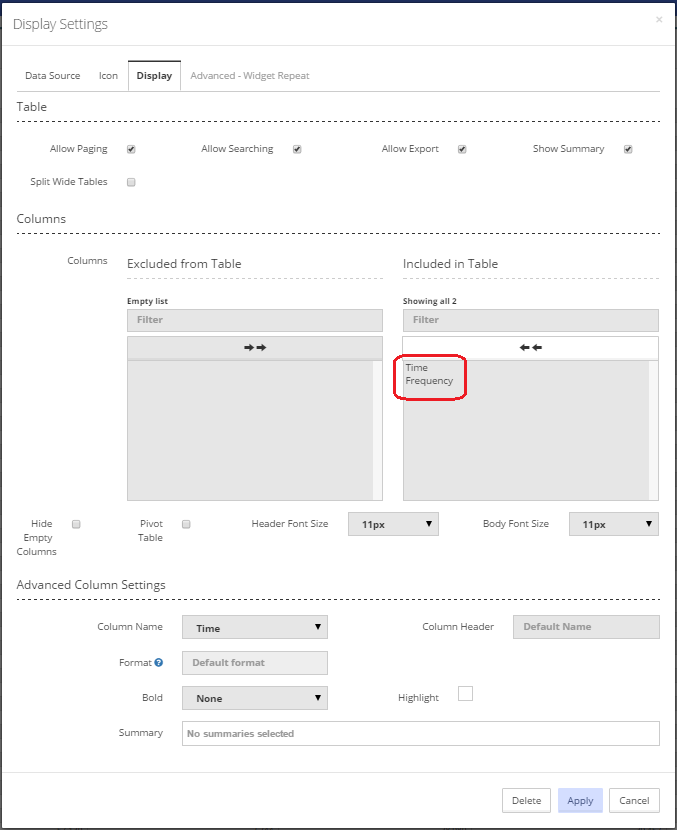Click the Included list scrollbar
677x830 pixels.
point(654,430)
